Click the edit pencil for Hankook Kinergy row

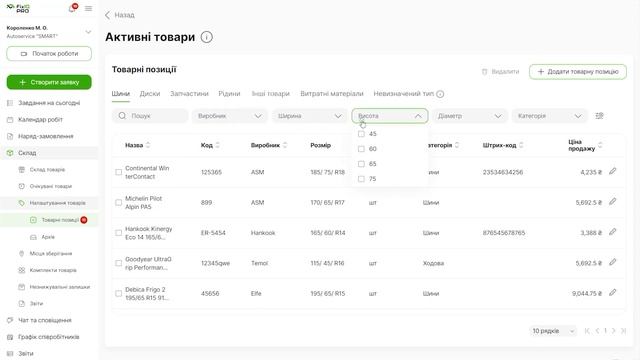pos(612,232)
